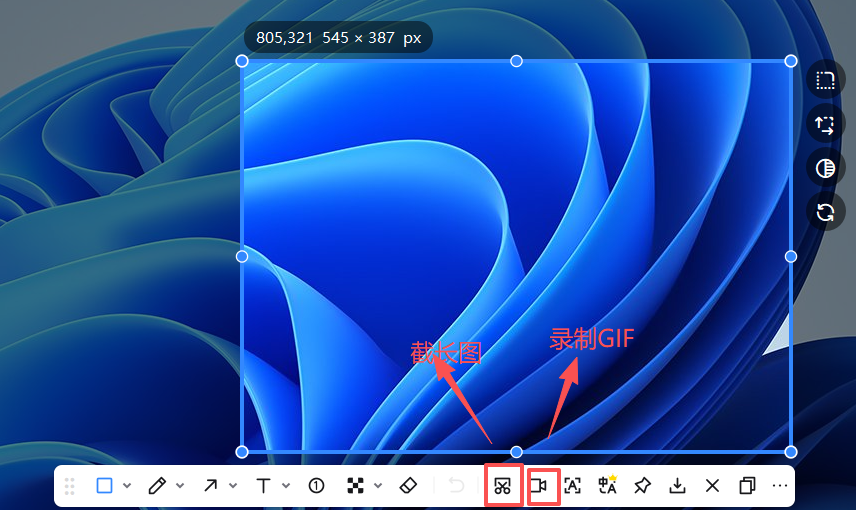Image resolution: width=856 pixels, height=510 pixels.
Task: Copy screenshot to clipboard icon
Action: click(x=747, y=485)
